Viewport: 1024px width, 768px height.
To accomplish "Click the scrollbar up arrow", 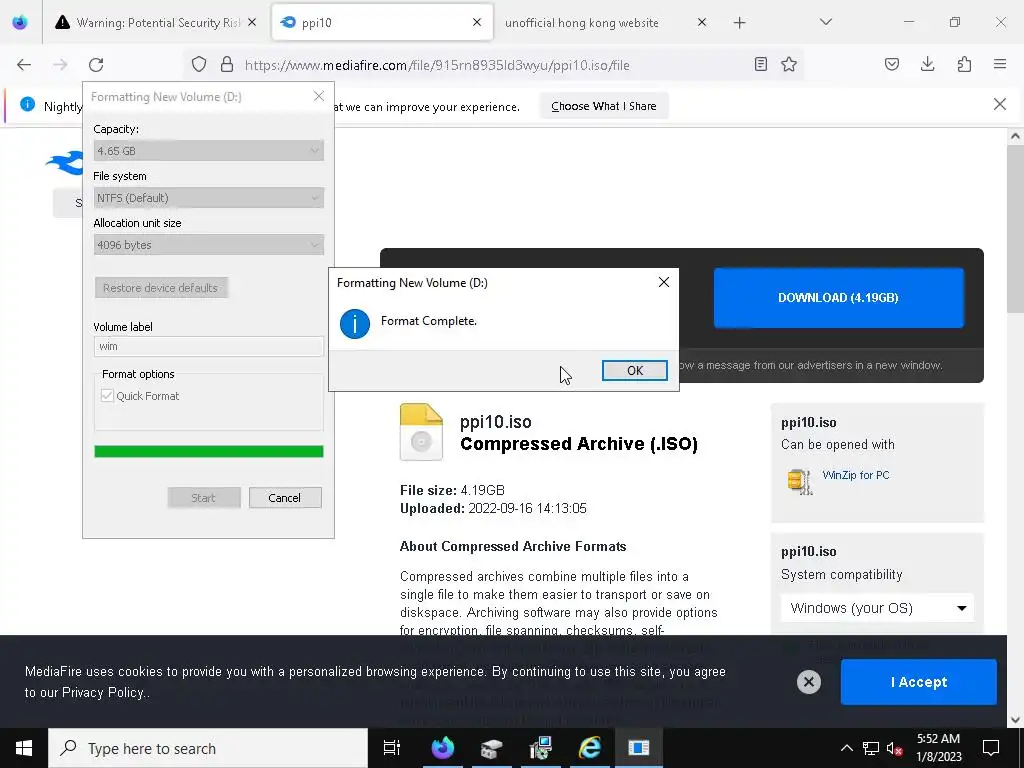I will pyautogui.click(x=1015, y=136).
